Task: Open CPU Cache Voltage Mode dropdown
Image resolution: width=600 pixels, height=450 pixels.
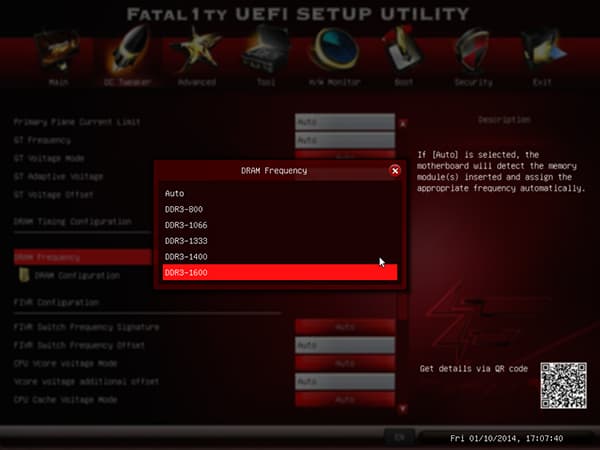Action: [x=345, y=399]
